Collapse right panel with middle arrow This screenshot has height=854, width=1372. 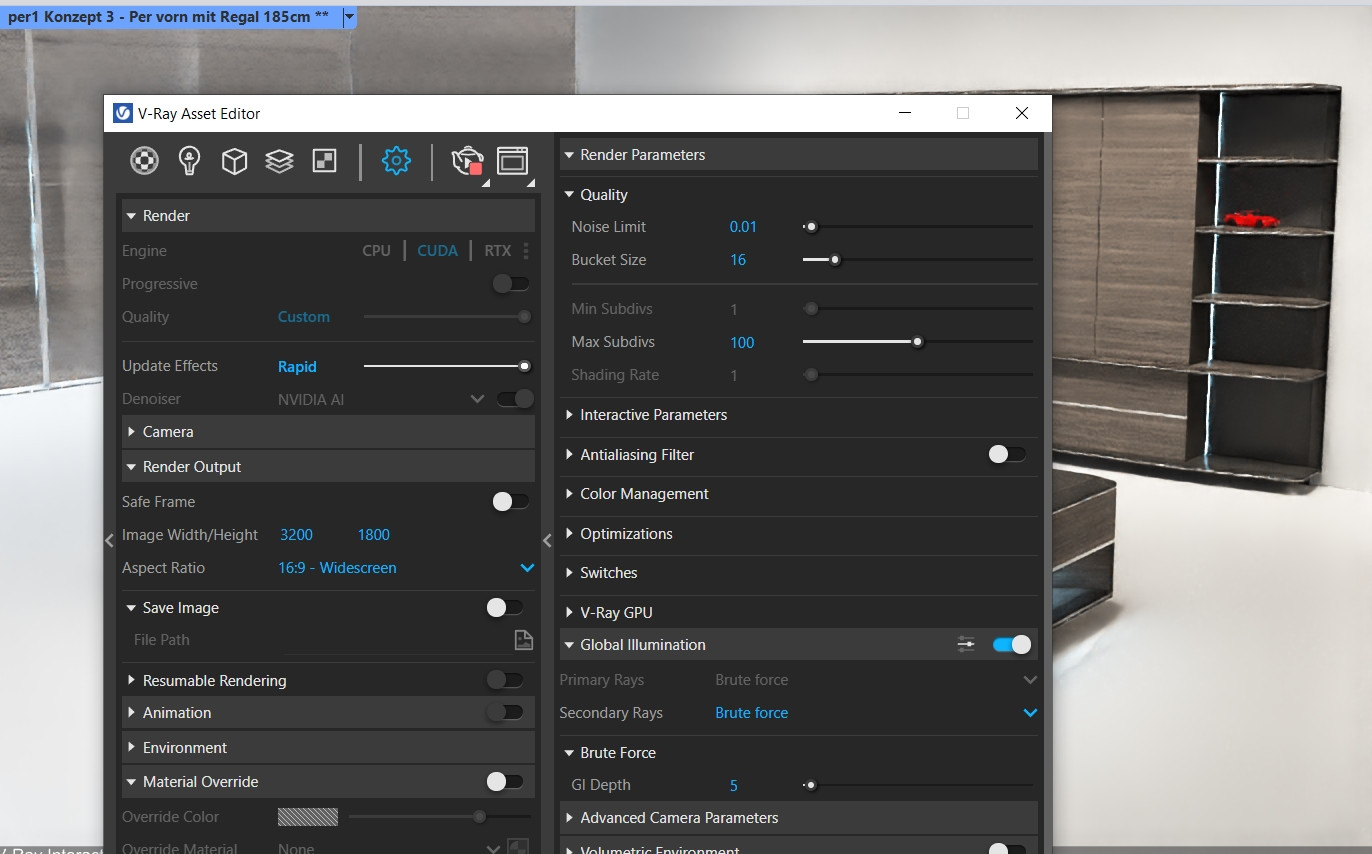547,540
